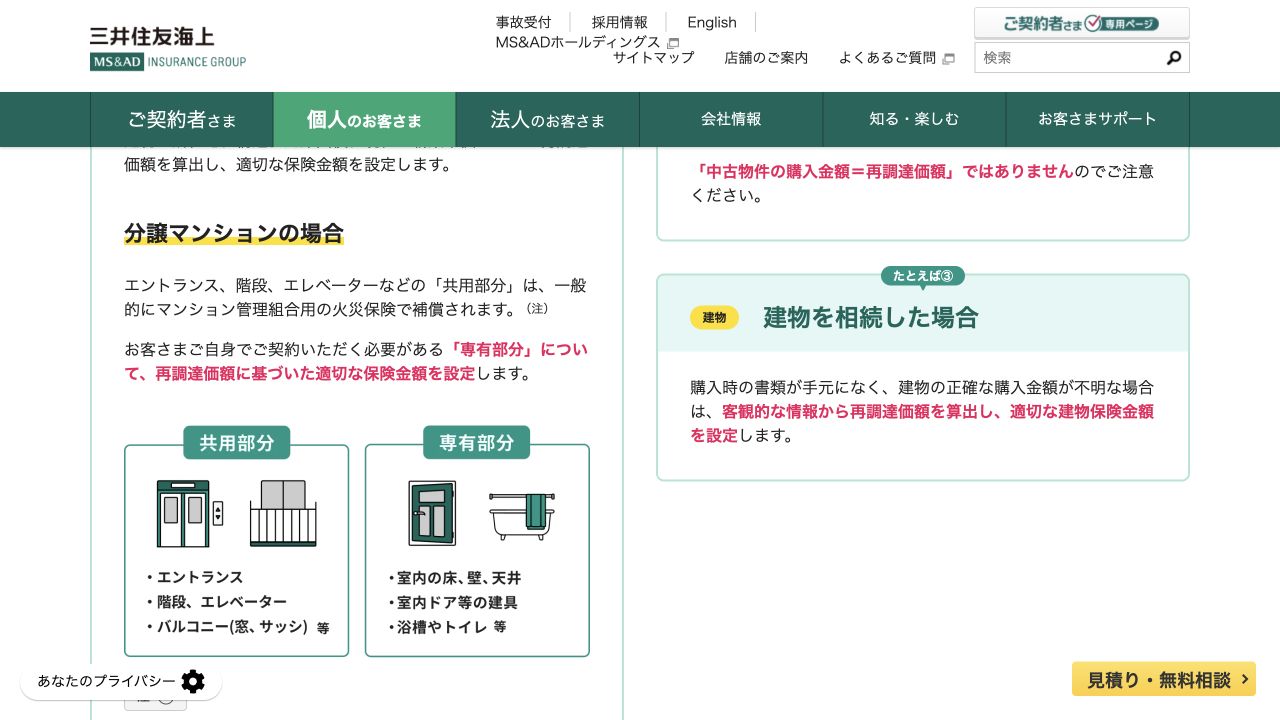Open the お客さまサポート menu
Screen dimensions: 1280x720
click(x=1097, y=120)
